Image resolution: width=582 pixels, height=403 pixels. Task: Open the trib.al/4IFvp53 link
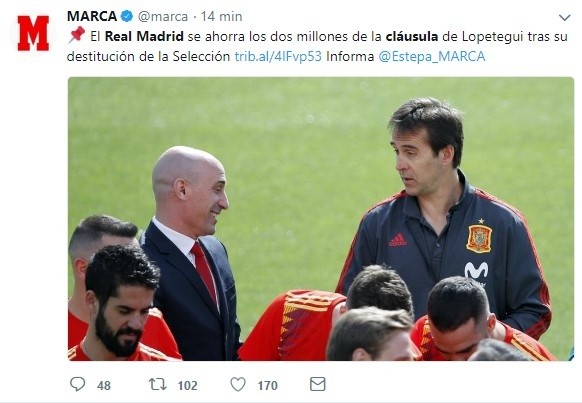[278, 56]
